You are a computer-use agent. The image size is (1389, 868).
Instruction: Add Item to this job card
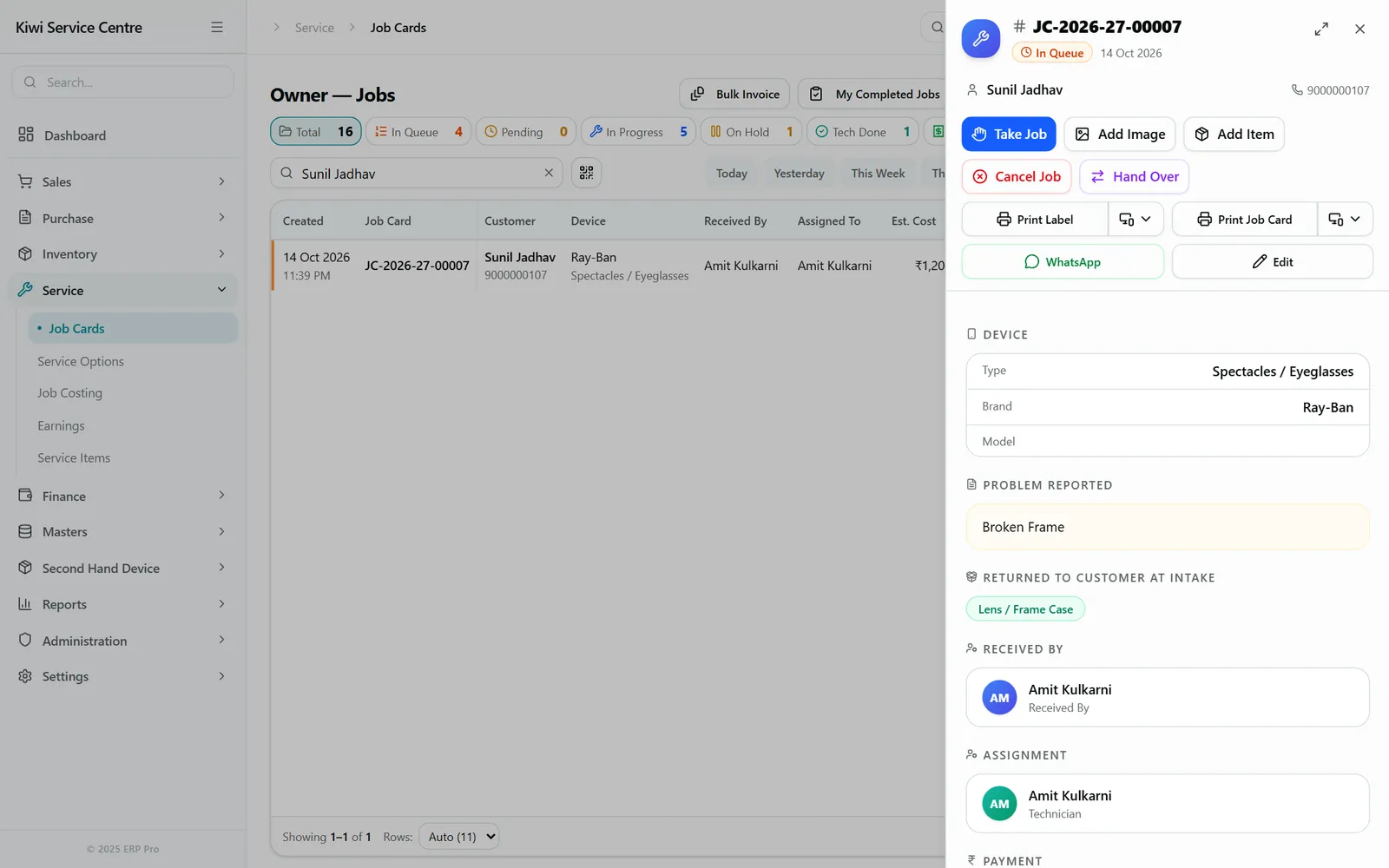tap(1234, 134)
